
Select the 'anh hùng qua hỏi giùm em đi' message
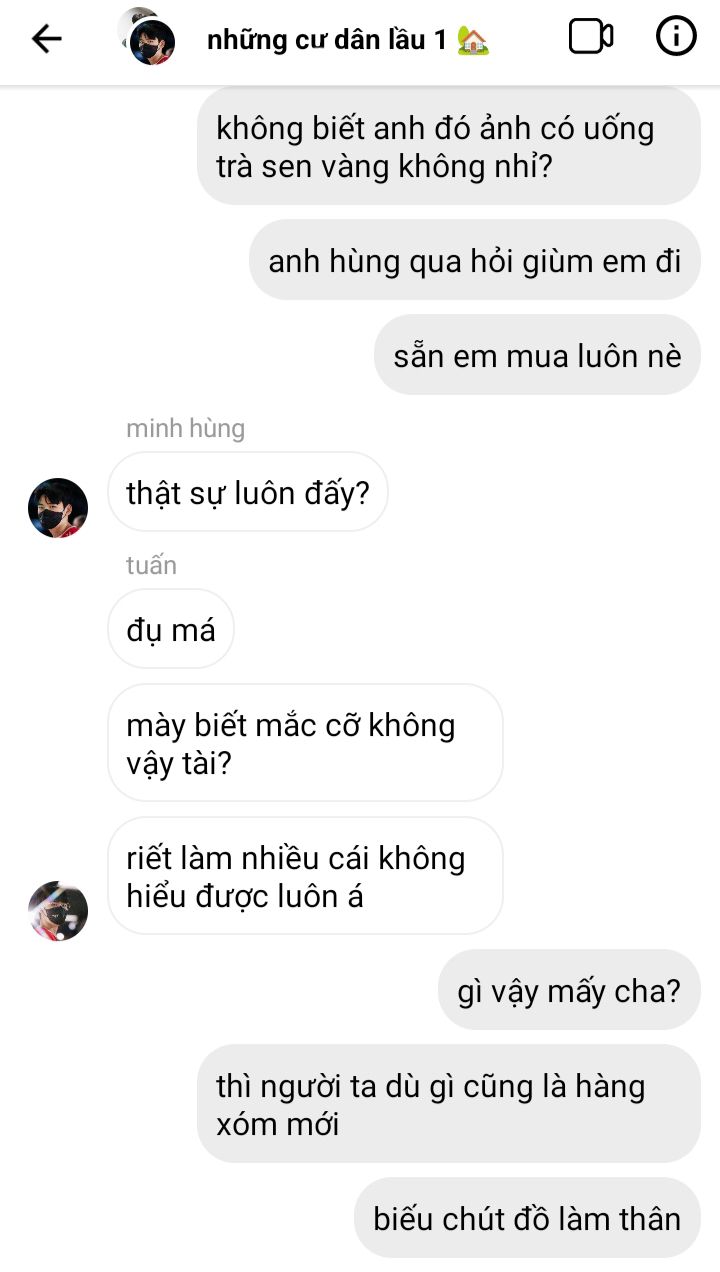click(x=475, y=260)
